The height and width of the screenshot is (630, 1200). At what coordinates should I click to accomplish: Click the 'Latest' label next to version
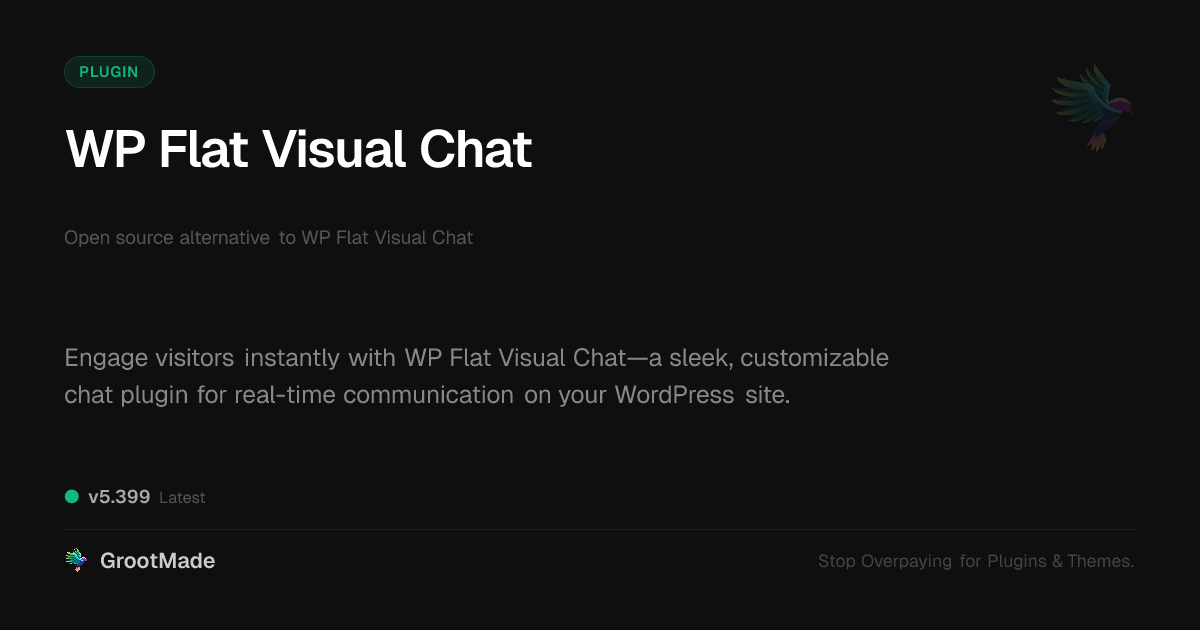(x=182, y=498)
